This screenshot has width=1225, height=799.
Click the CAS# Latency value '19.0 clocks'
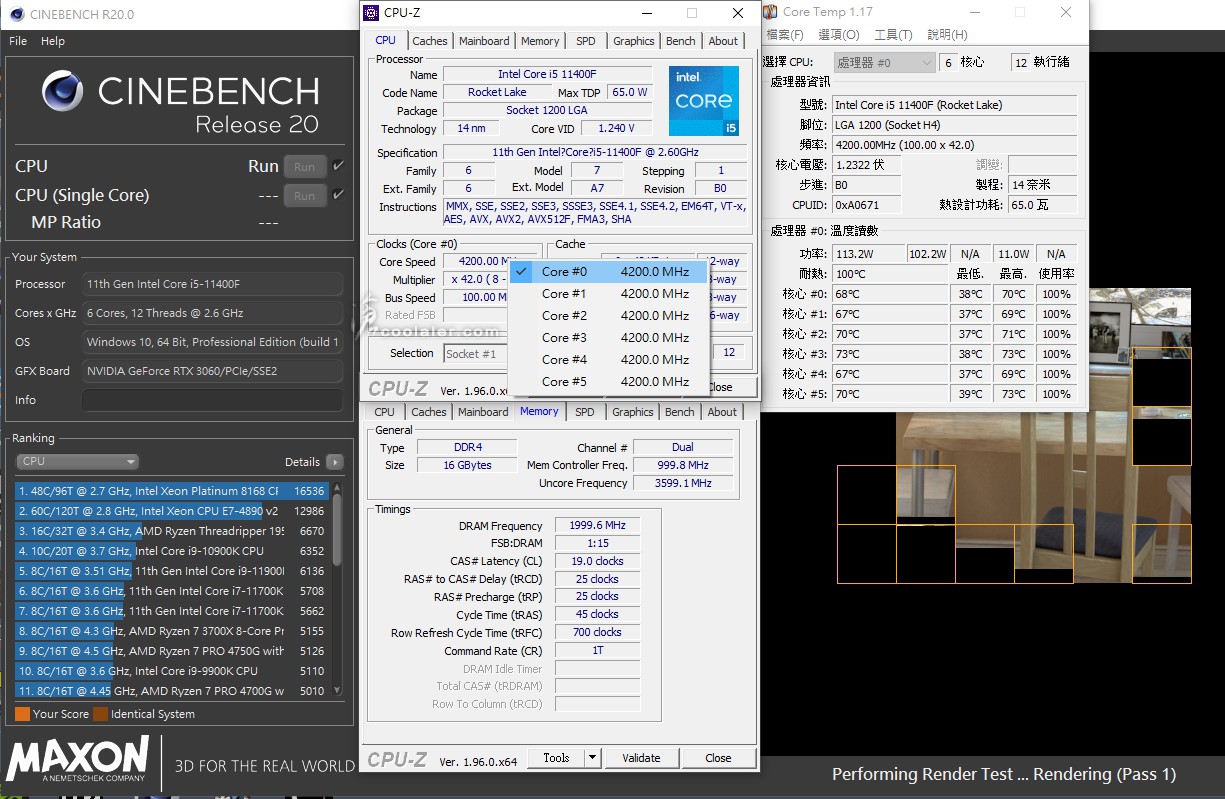point(597,561)
